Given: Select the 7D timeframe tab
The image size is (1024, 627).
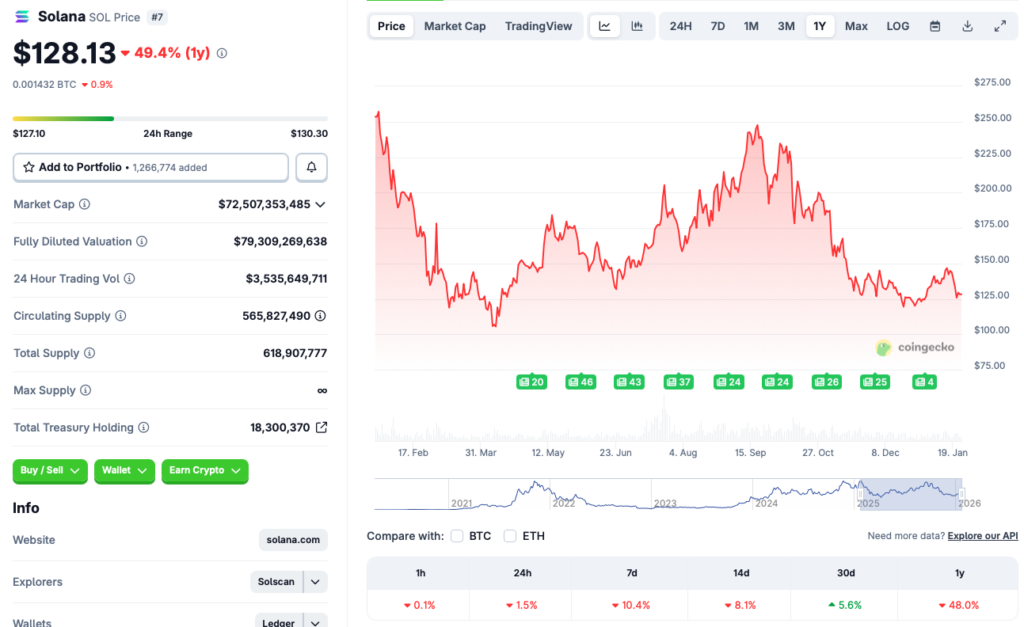Looking at the screenshot, I should [x=717, y=26].
